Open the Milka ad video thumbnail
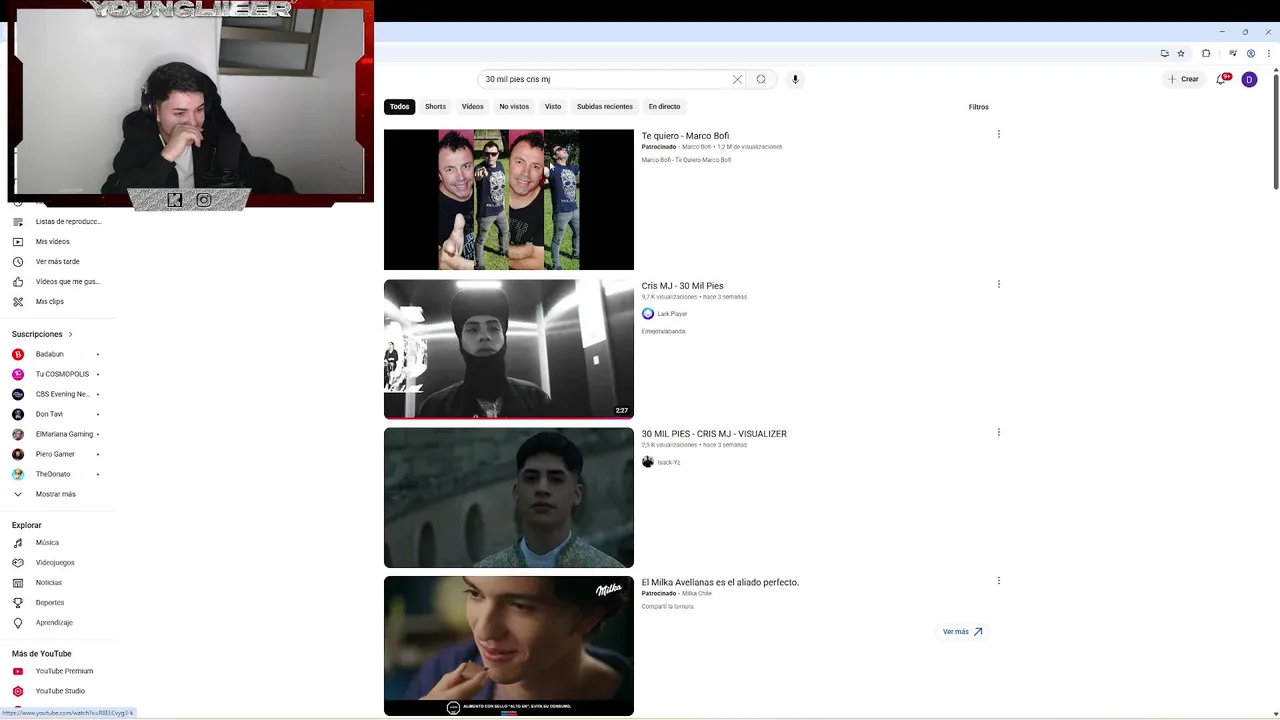 (509, 646)
